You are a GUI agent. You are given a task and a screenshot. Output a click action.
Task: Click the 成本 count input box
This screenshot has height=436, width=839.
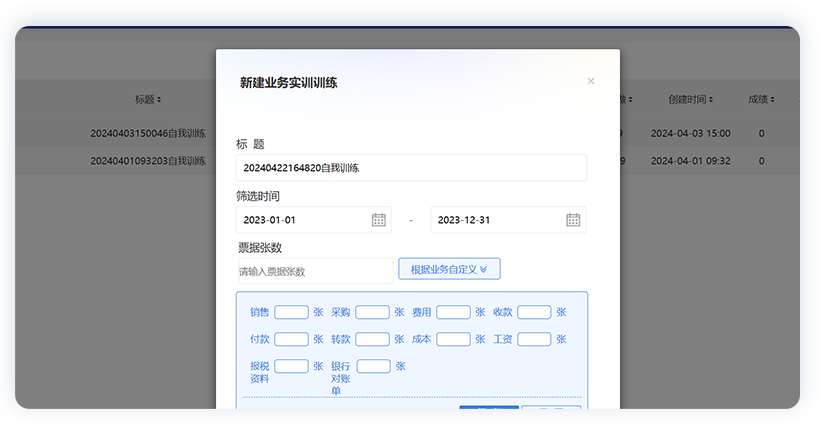coord(453,339)
